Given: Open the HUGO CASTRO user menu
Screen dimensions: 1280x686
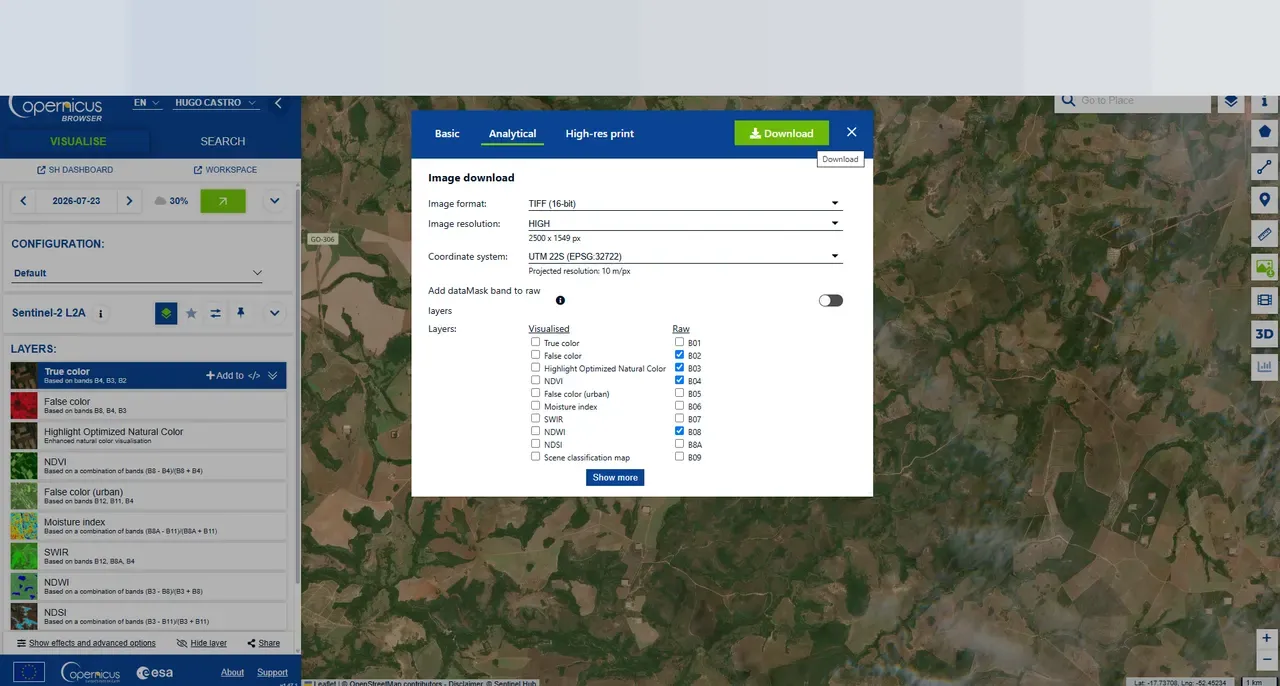Looking at the screenshot, I should (x=216, y=103).
